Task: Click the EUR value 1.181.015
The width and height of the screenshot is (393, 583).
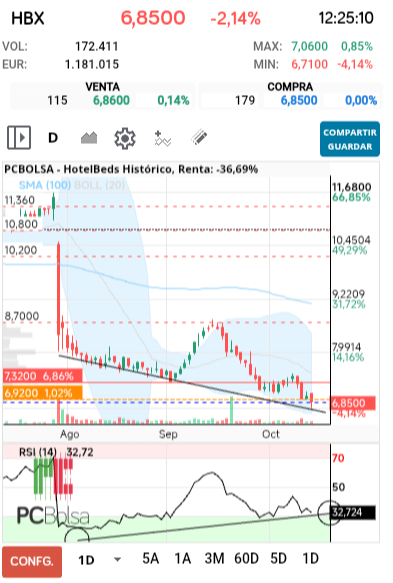Action: coord(92,64)
